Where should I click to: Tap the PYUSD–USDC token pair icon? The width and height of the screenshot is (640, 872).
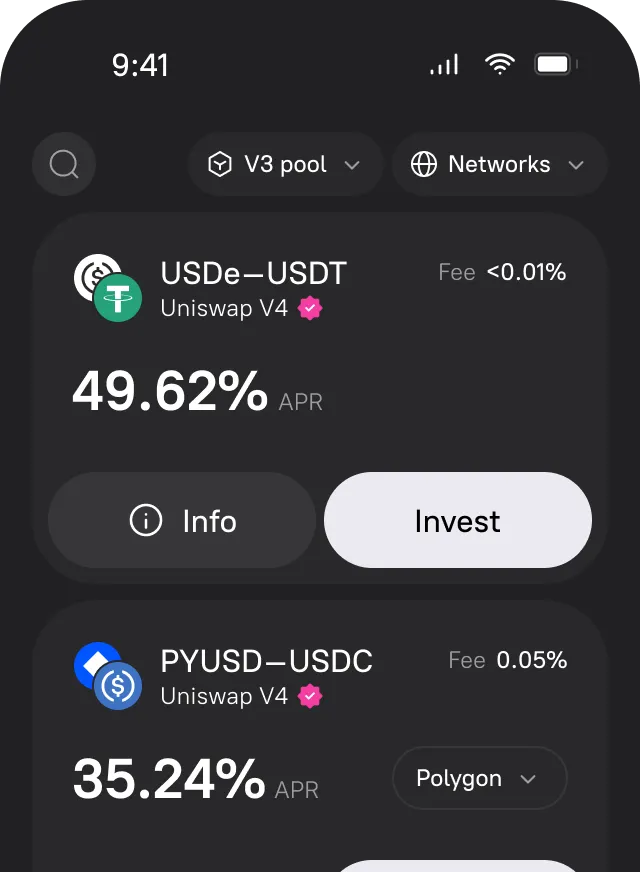108,677
